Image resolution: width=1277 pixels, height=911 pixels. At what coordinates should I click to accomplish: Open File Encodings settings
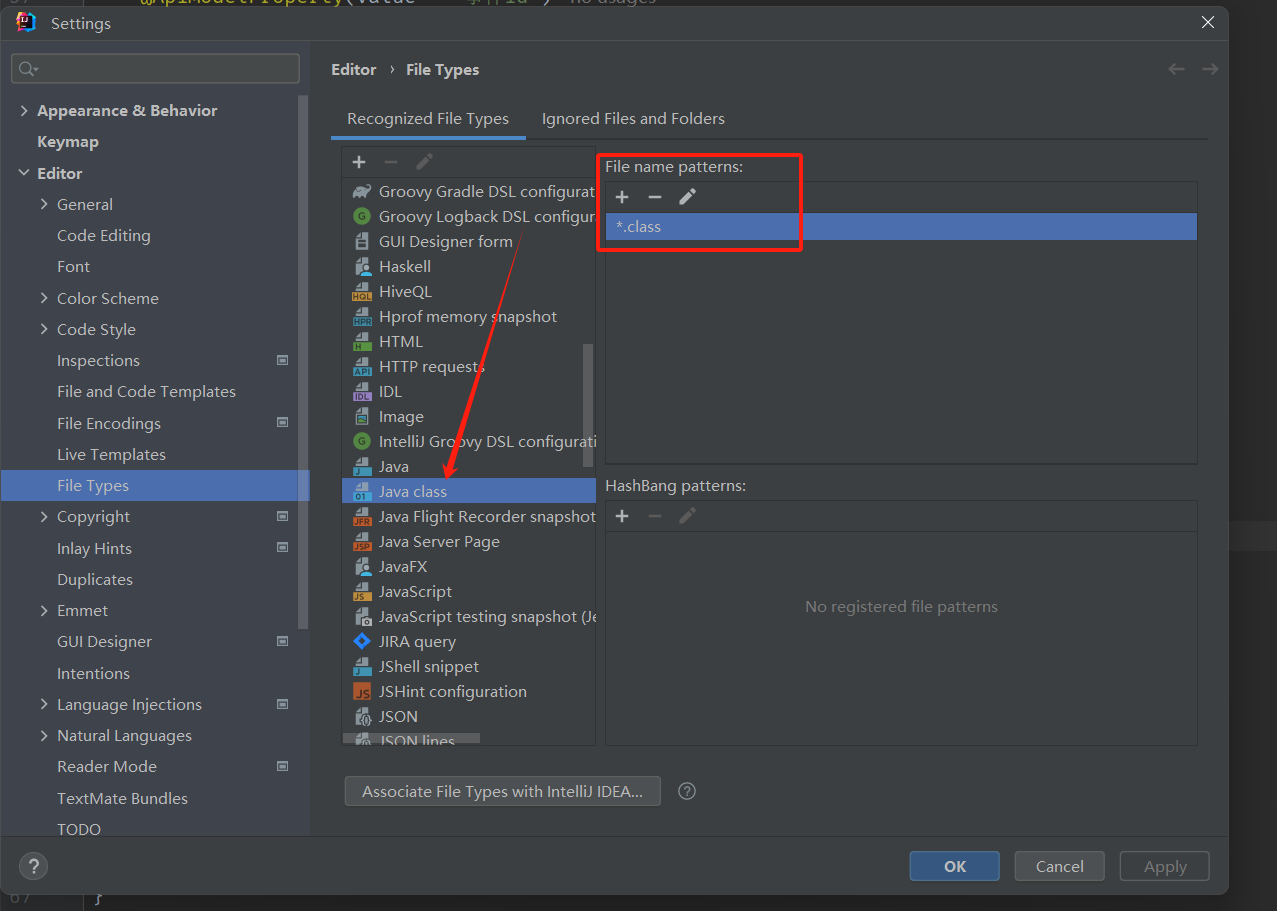[x=109, y=423]
